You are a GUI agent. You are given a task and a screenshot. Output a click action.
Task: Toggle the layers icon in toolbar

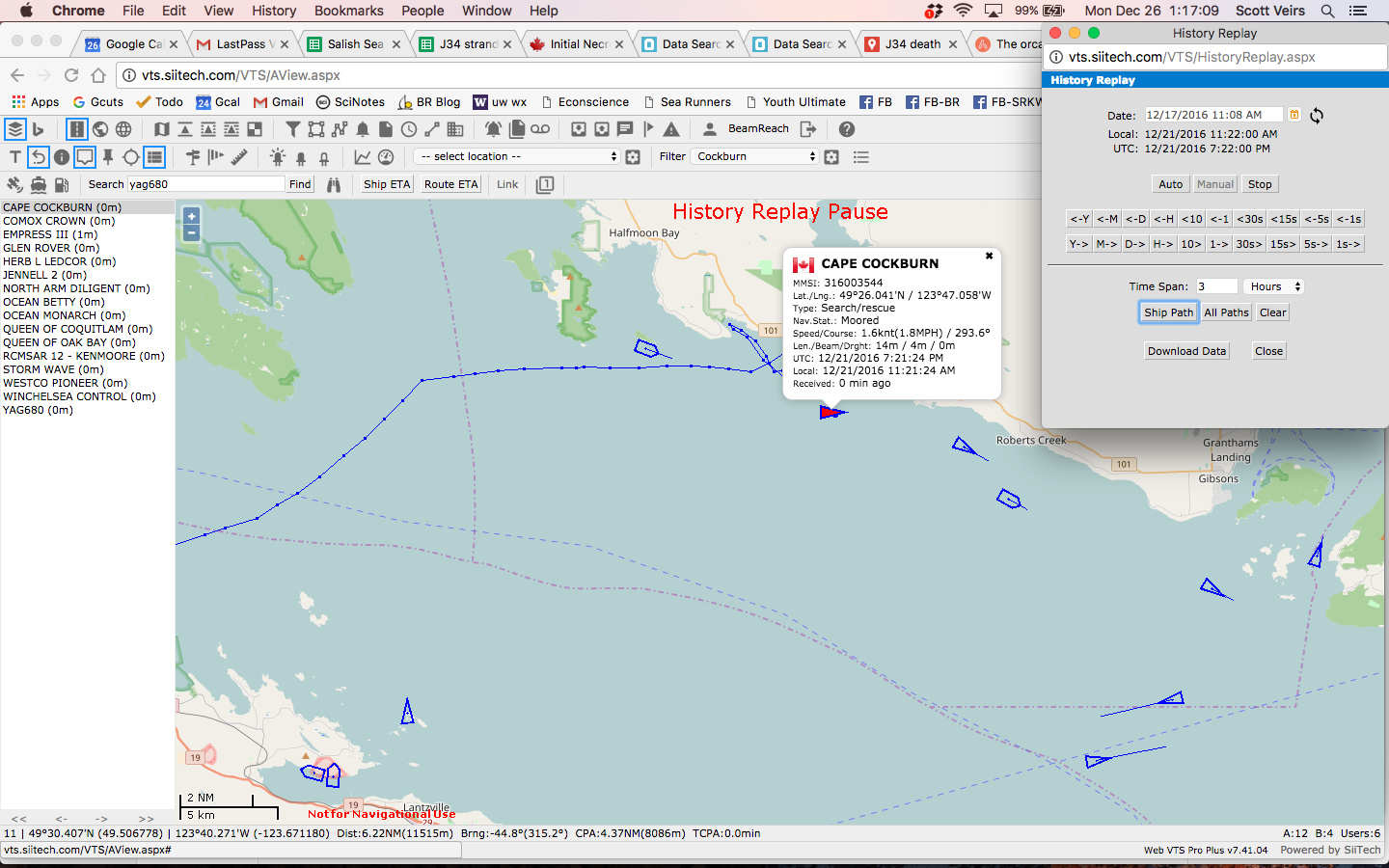coord(15,129)
